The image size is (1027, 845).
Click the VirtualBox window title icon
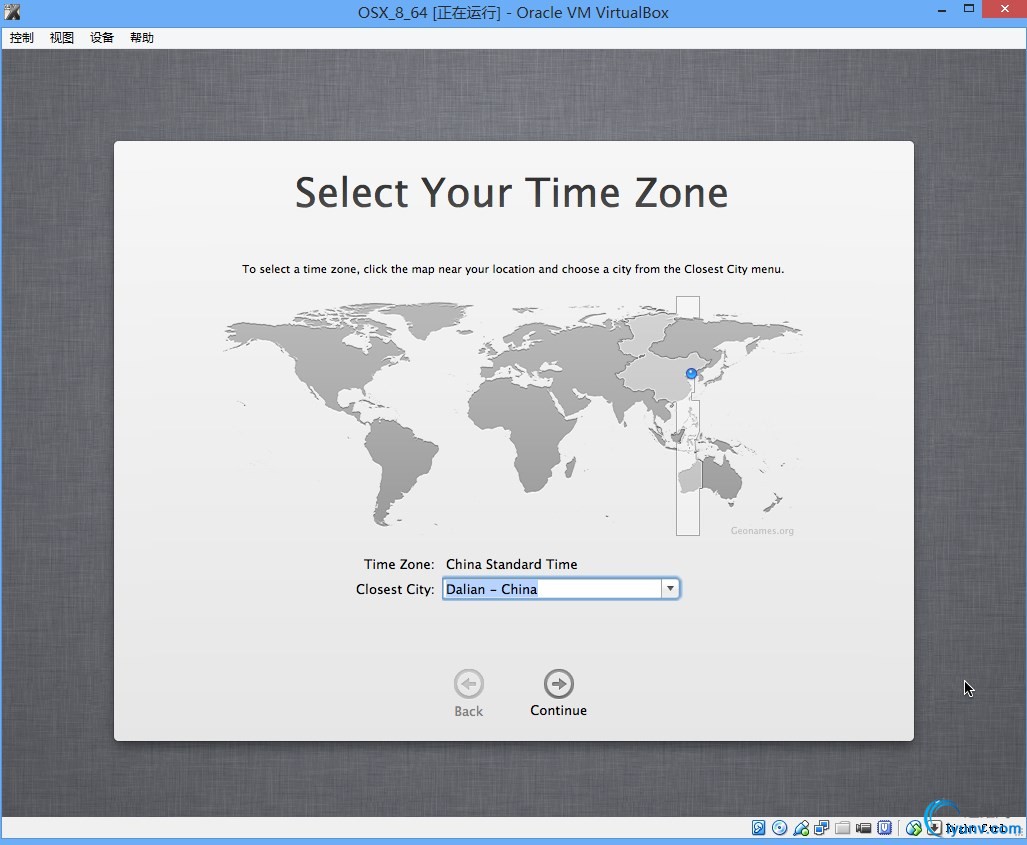click(12, 12)
